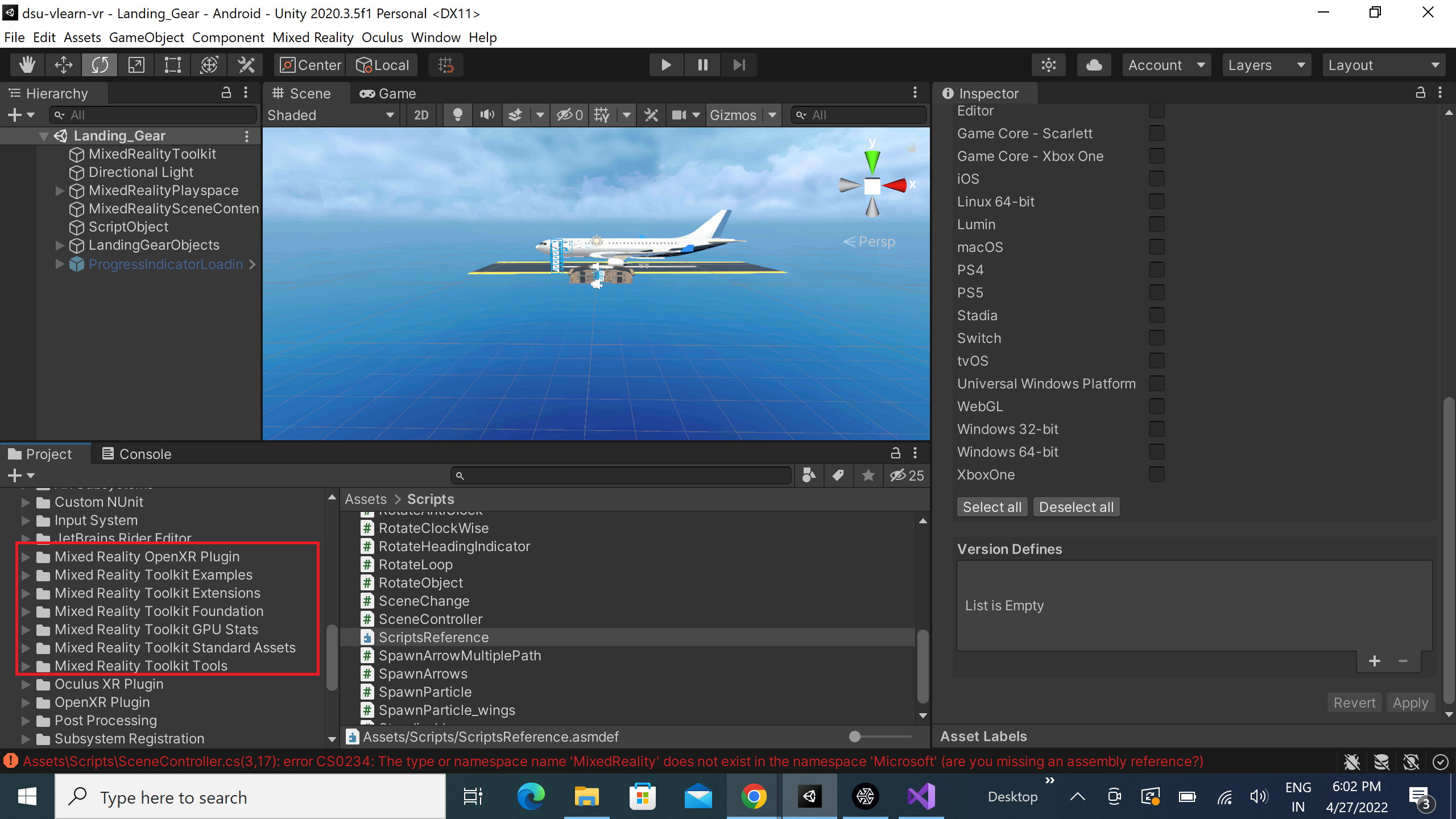Image resolution: width=1456 pixels, height=819 pixels.
Task: Click the Step frame button
Action: click(x=739, y=65)
